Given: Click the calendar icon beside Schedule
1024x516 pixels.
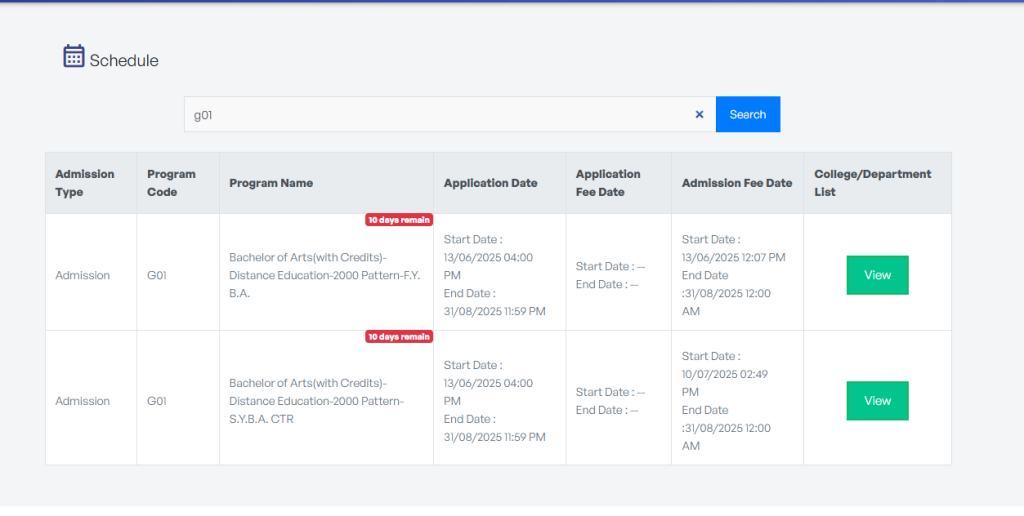Looking at the screenshot, I should (x=73, y=56).
